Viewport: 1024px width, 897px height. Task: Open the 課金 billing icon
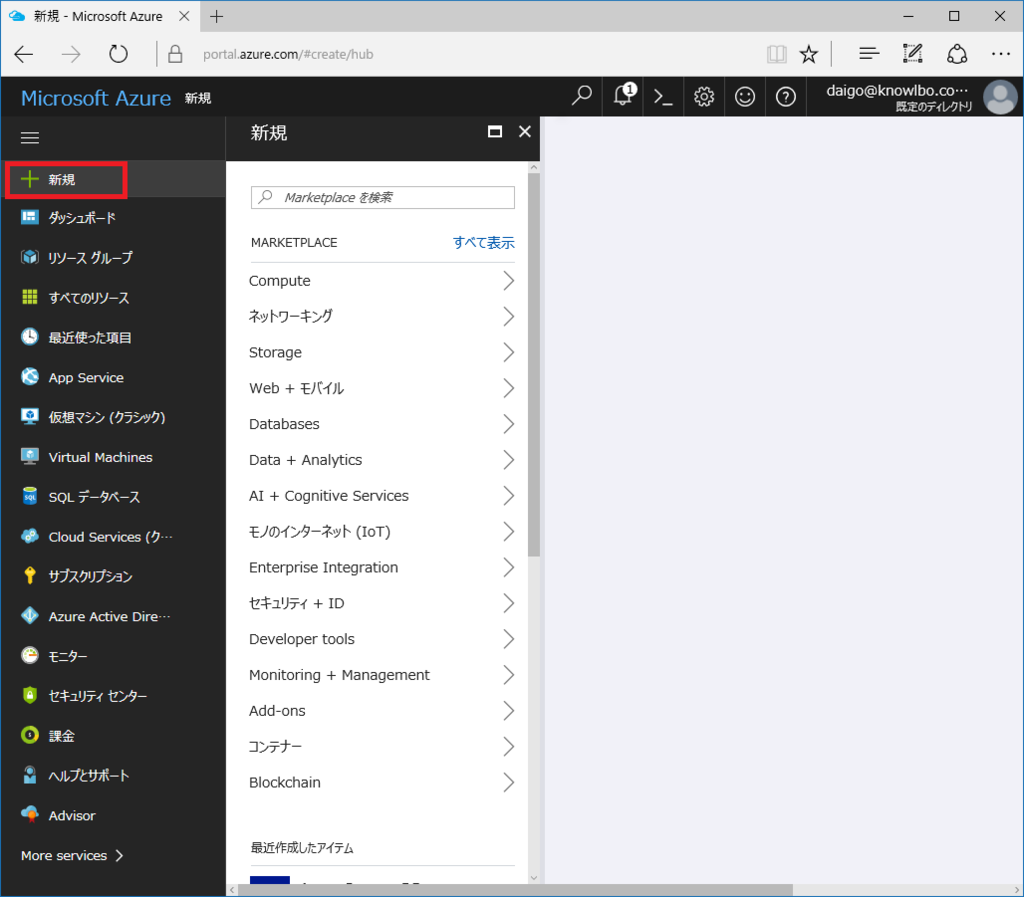[x=29, y=735]
